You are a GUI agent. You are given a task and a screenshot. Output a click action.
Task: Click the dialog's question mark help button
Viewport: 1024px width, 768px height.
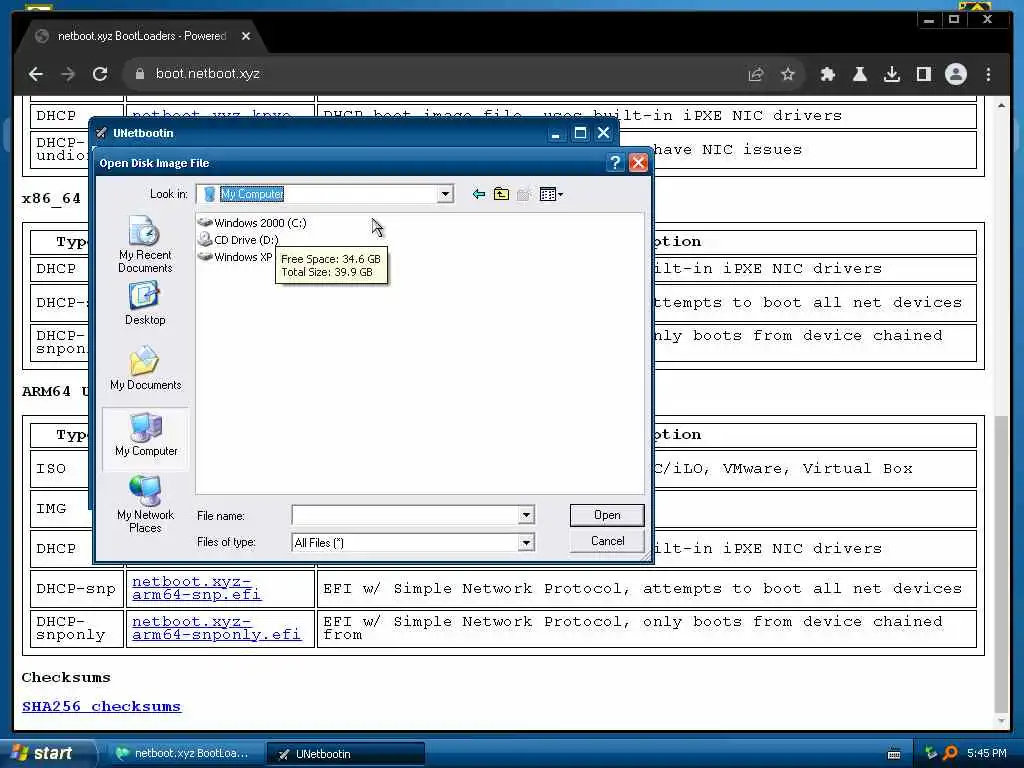click(x=615, y=163)
